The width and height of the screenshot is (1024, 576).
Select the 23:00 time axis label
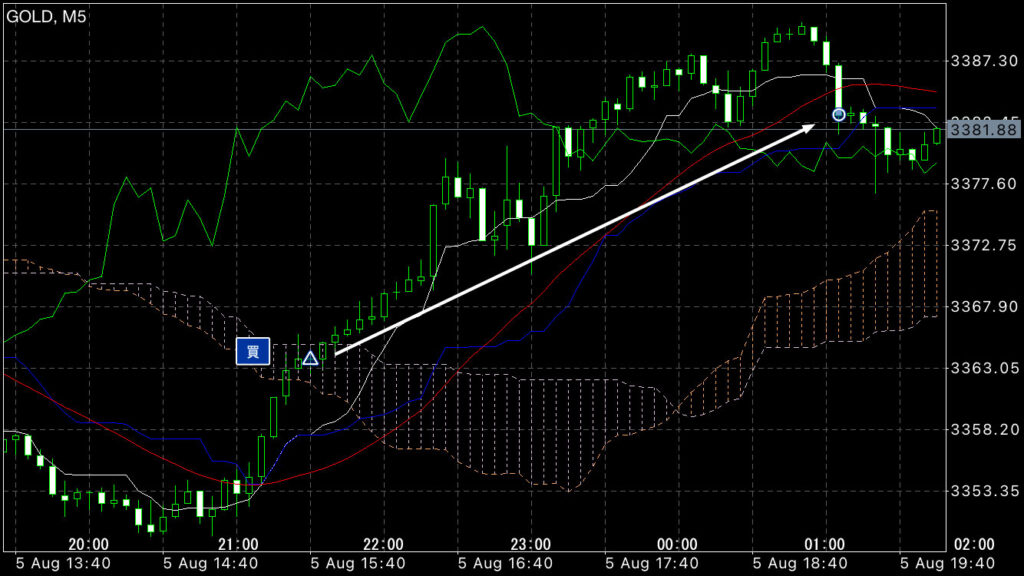pos(531,543)
